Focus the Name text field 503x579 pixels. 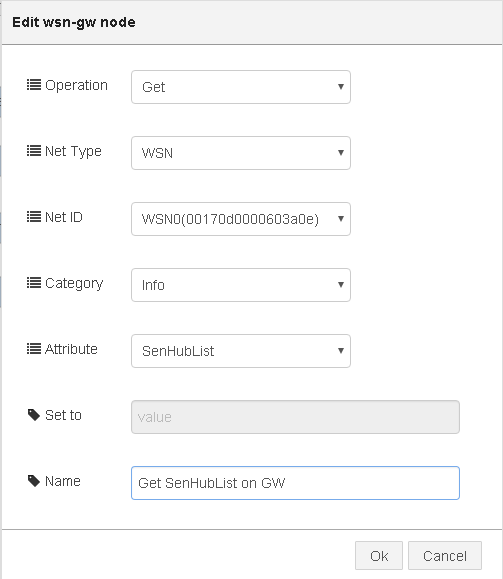[x=295, y=483]
